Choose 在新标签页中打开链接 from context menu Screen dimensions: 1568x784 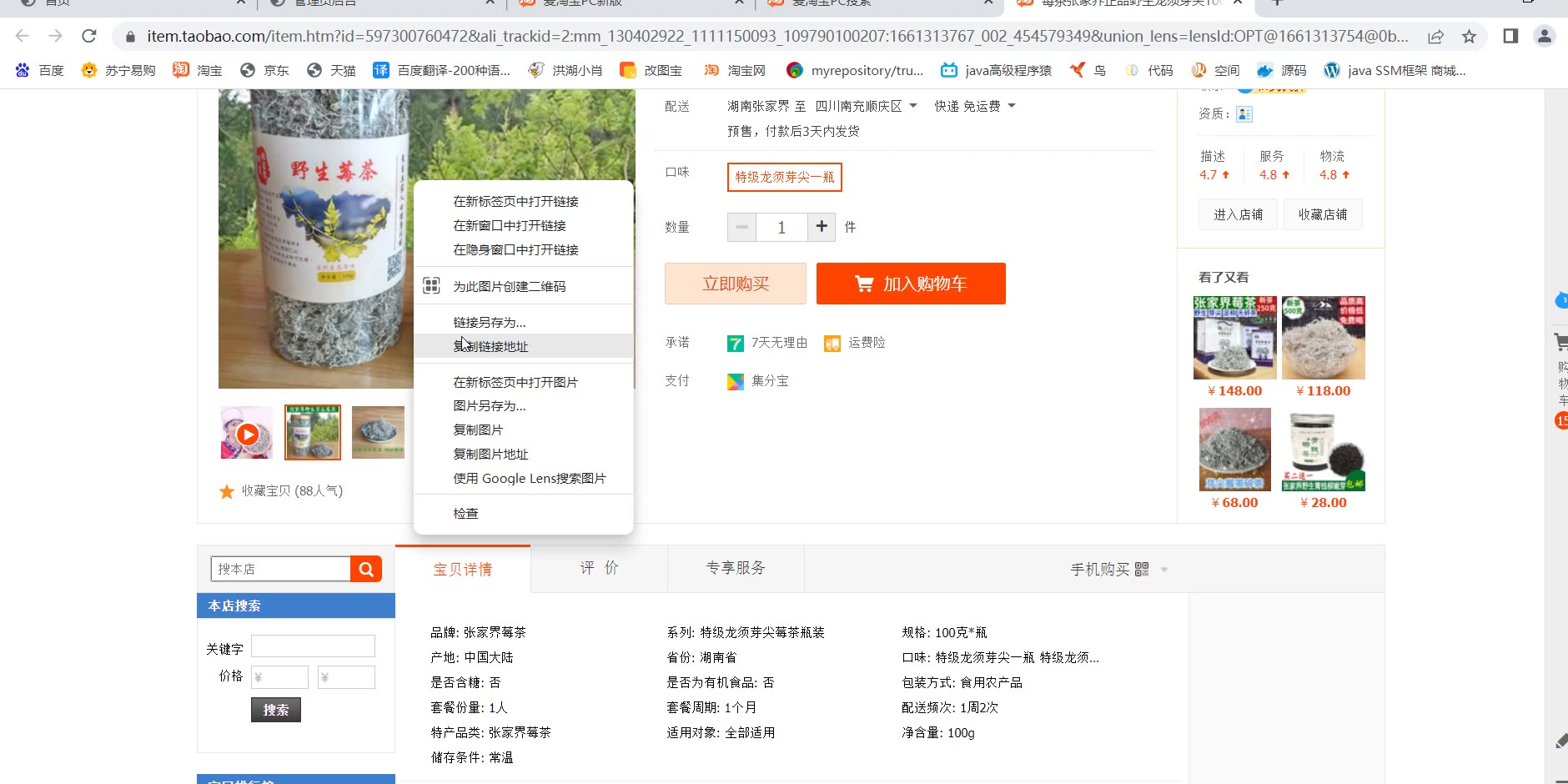click(524, 201)
